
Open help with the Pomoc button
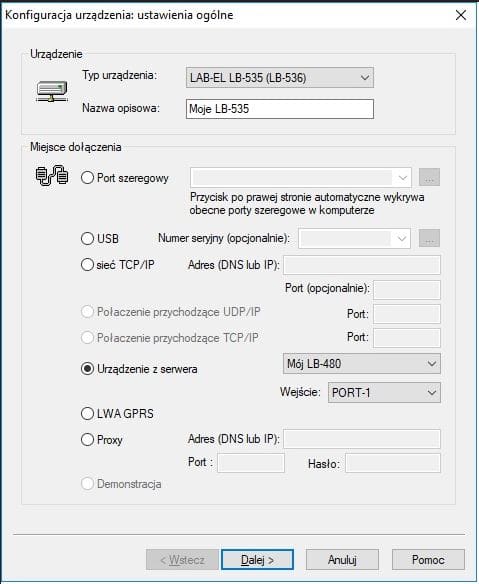pyautogui.click(x=428, y=559)
